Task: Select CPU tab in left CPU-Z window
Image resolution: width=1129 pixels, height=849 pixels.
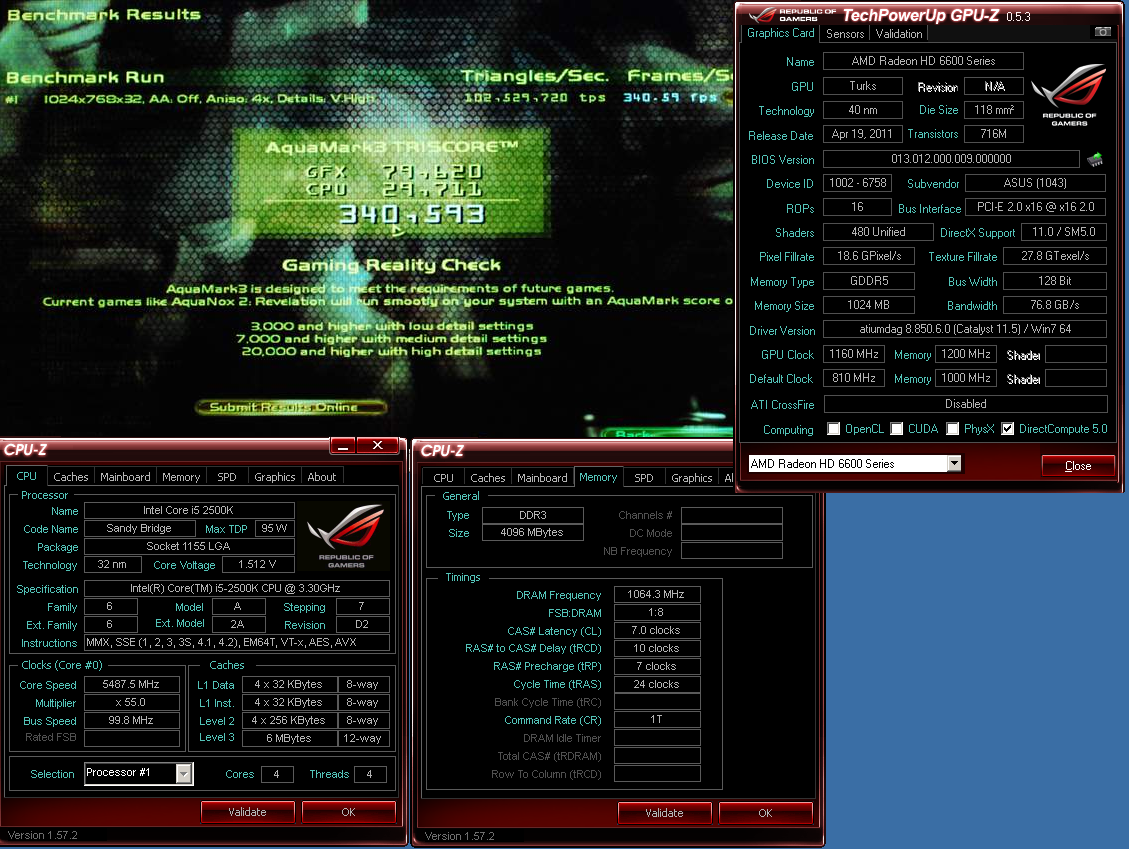Action: pos(27,476)
